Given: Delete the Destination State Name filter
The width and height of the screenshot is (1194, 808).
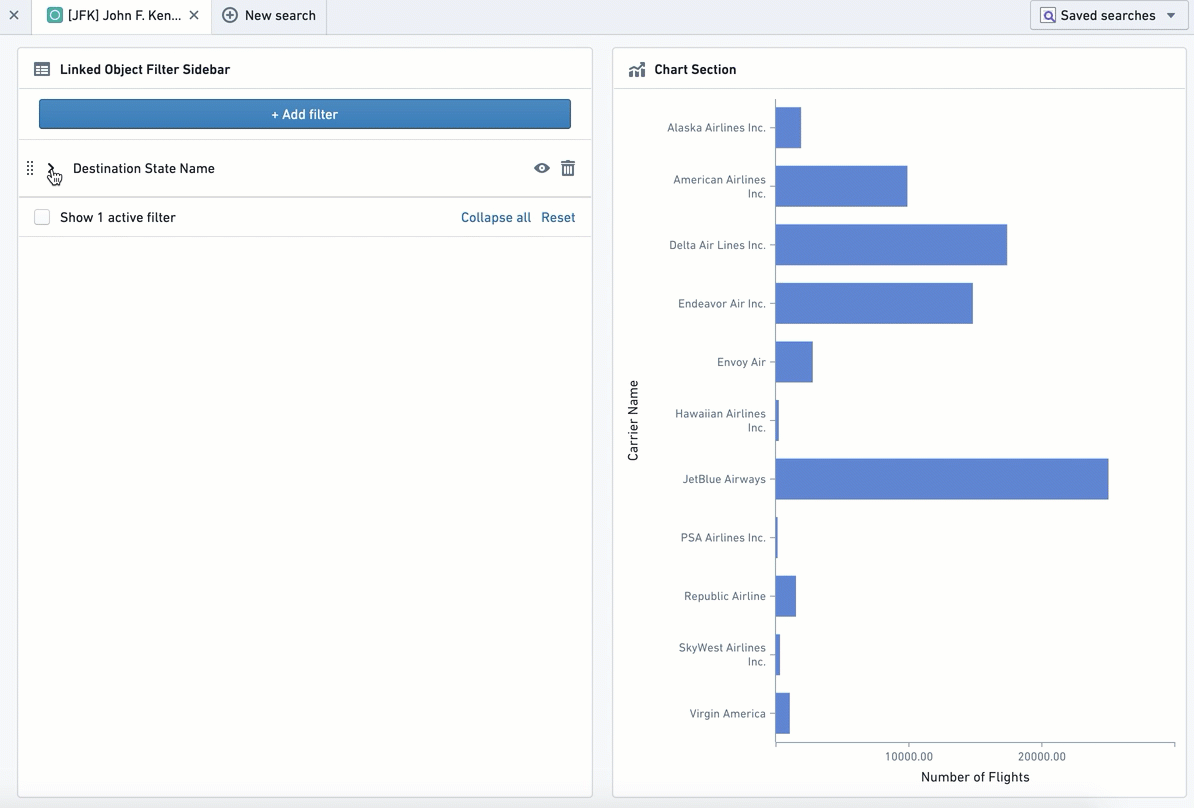Looking at the screenshot, I should tap(568, 168).
